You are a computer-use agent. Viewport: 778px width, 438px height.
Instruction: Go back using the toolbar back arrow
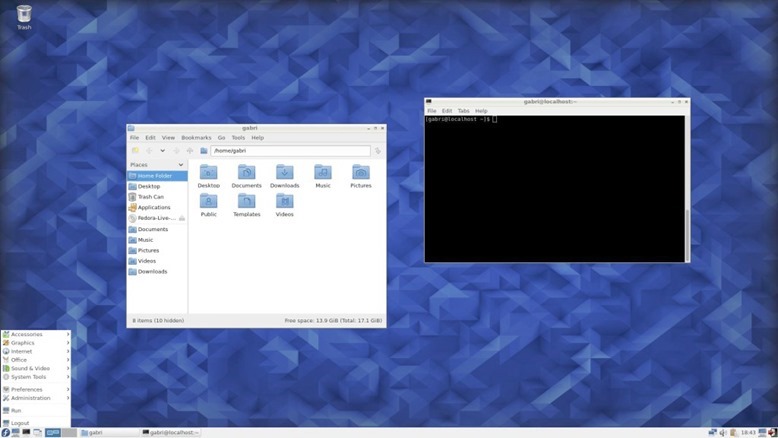click(x=149, y=150)
